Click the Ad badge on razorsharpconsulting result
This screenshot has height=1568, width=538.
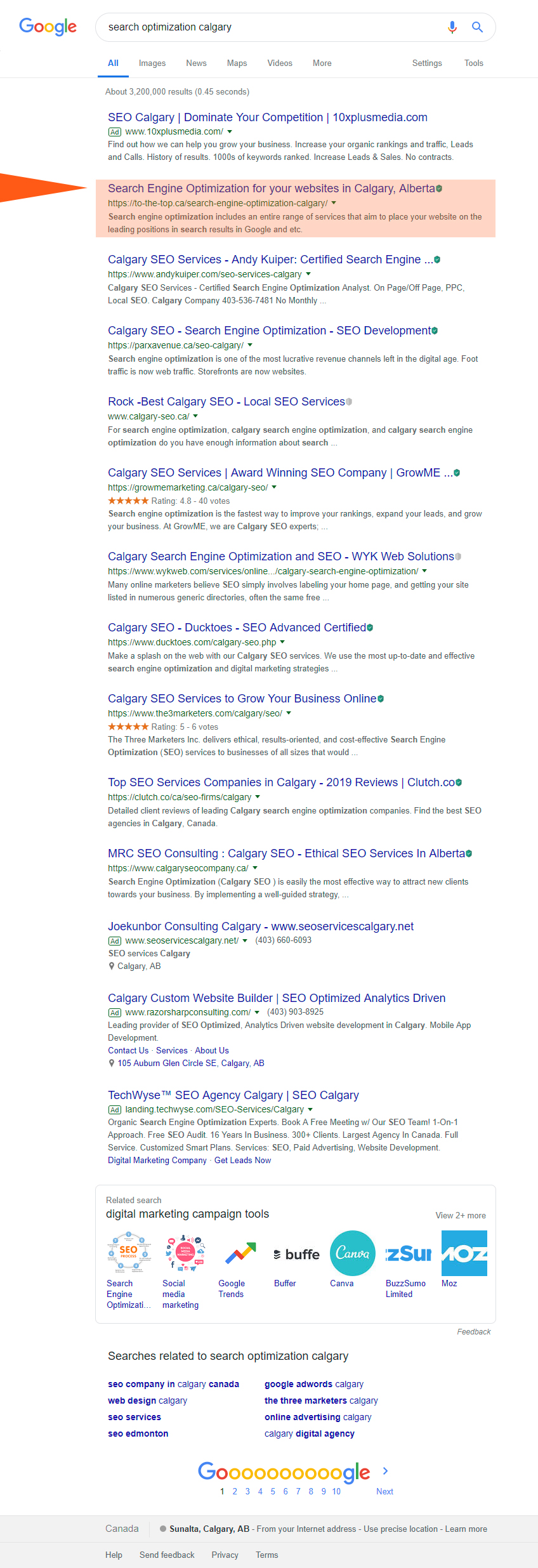[115, 1013]
